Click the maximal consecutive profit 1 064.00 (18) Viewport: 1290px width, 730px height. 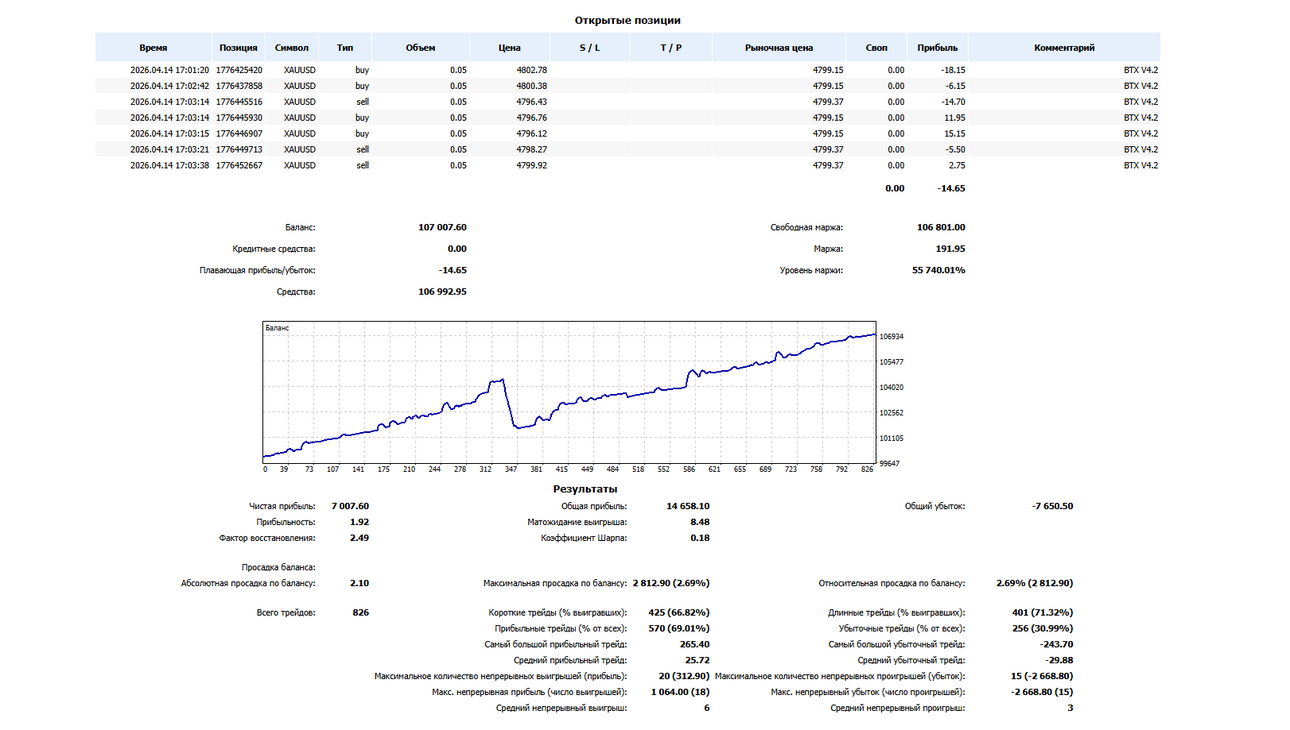pyautogui.click(x=680, y=692)
